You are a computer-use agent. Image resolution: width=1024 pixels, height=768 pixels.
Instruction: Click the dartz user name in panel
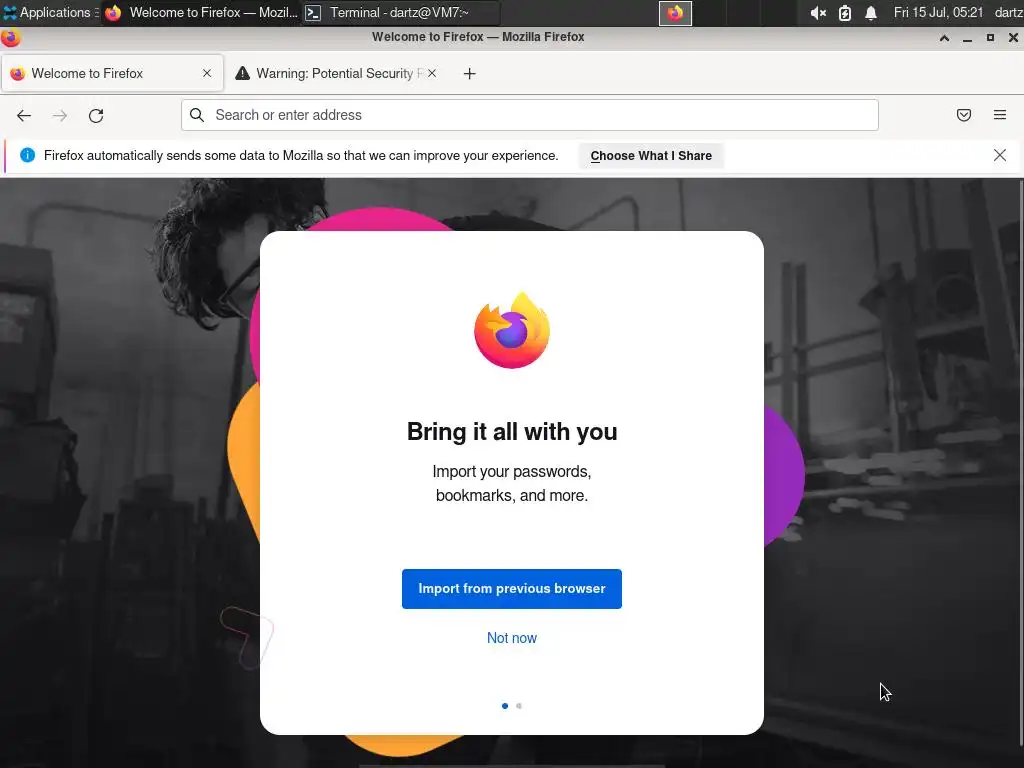tap(1009, 12)
